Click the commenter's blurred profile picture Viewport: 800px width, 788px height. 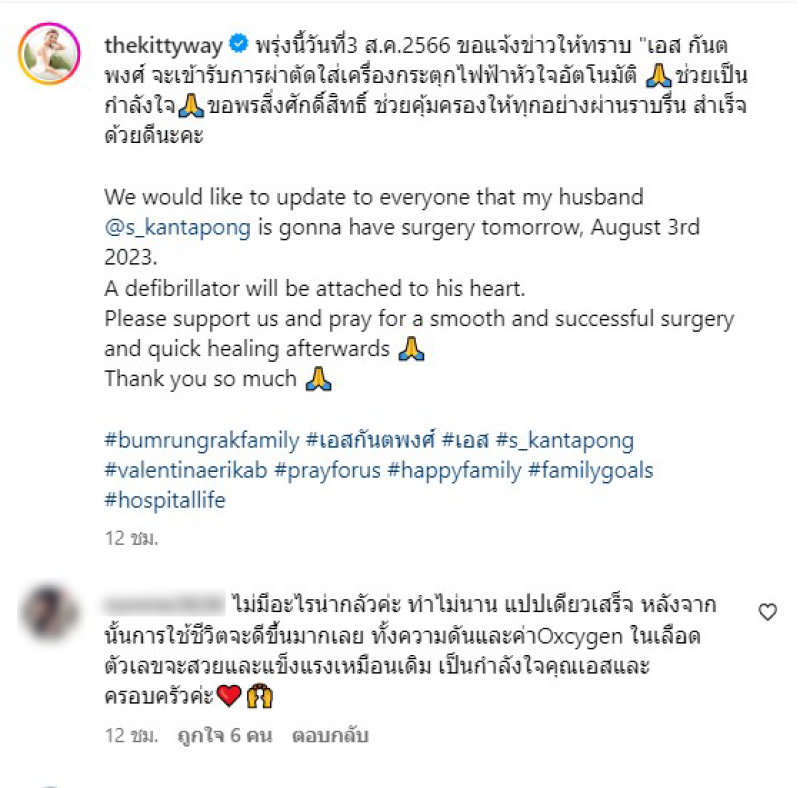(x=48, y=612)
